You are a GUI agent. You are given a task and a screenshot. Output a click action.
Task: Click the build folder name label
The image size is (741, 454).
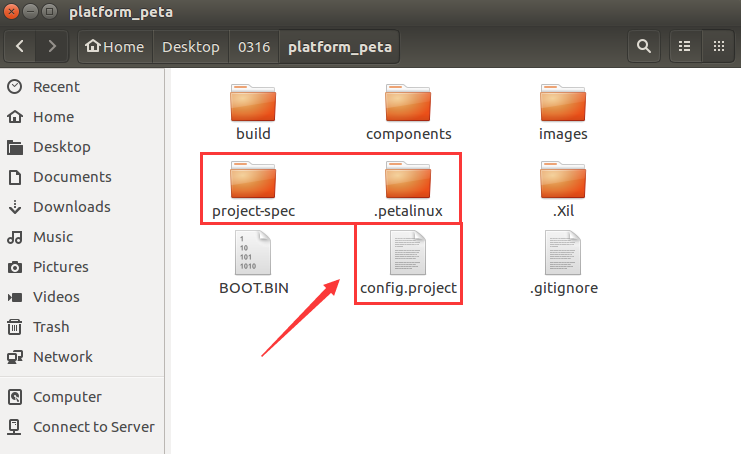pyautogui.click(x=253, y=134)
